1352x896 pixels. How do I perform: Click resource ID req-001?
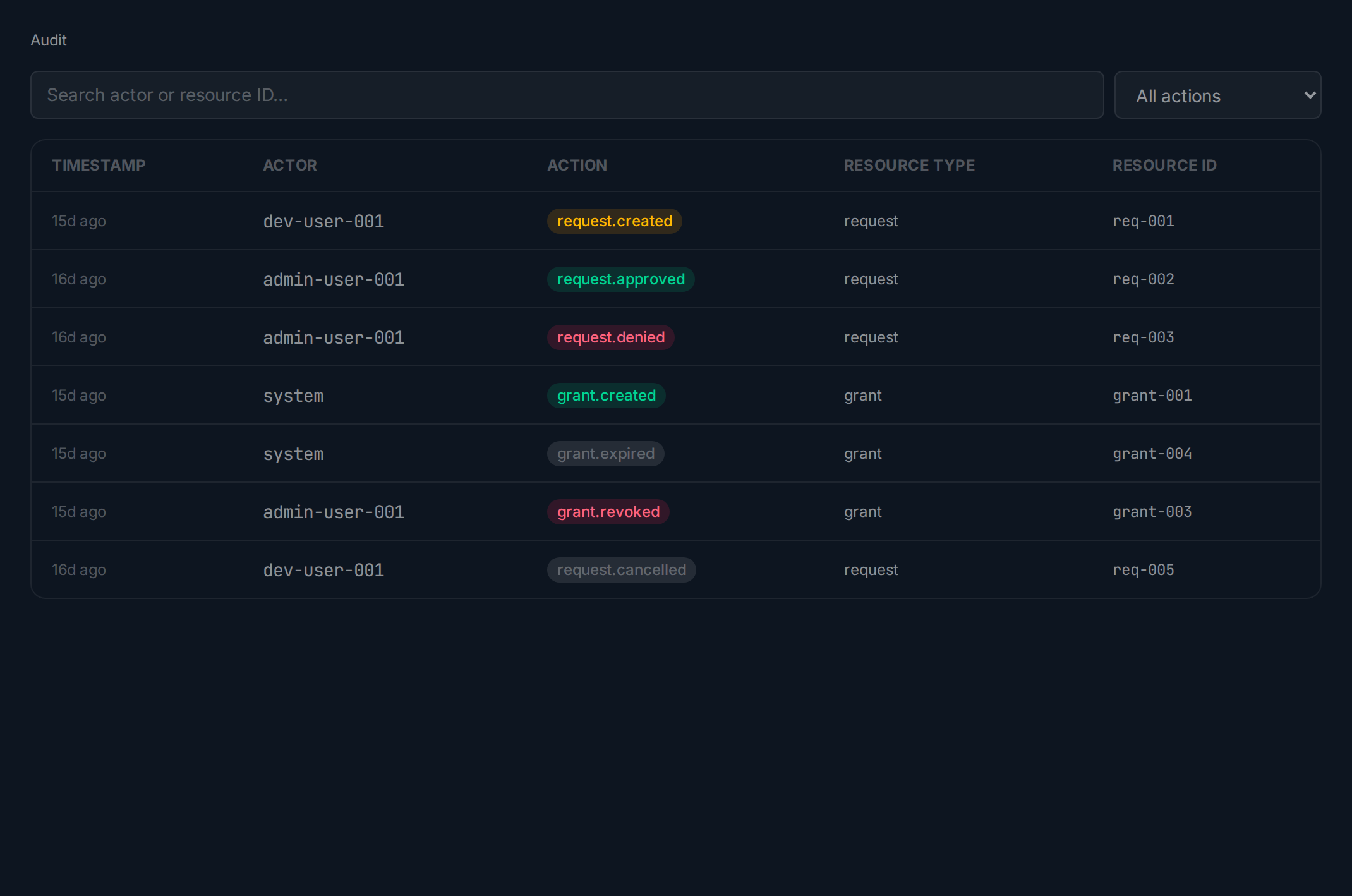(1143, 221)
